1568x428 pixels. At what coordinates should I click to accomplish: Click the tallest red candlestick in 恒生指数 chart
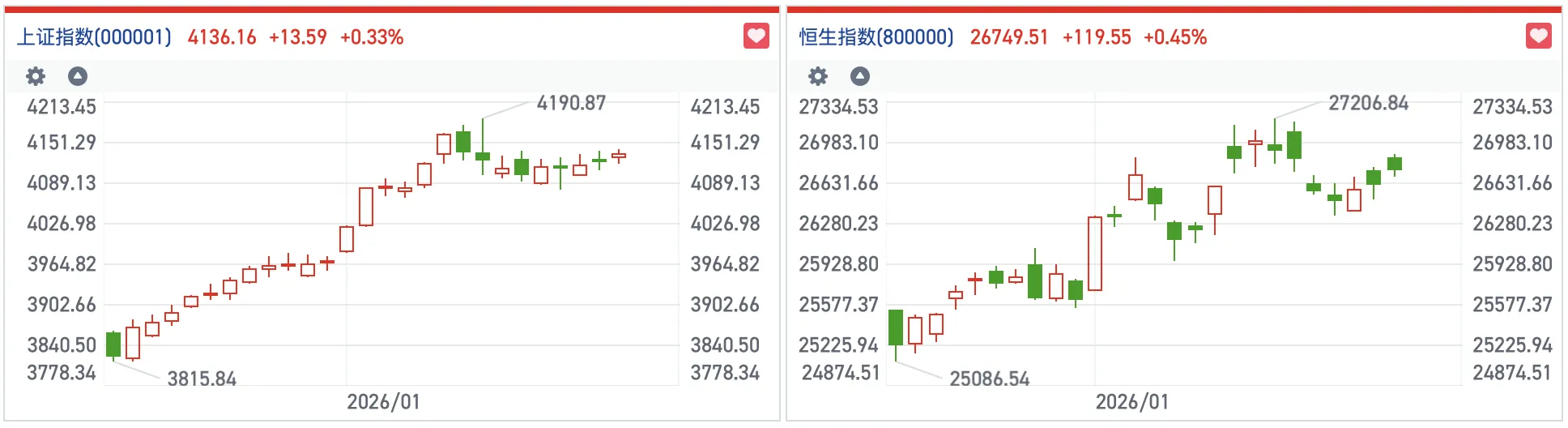(1095, 253)
